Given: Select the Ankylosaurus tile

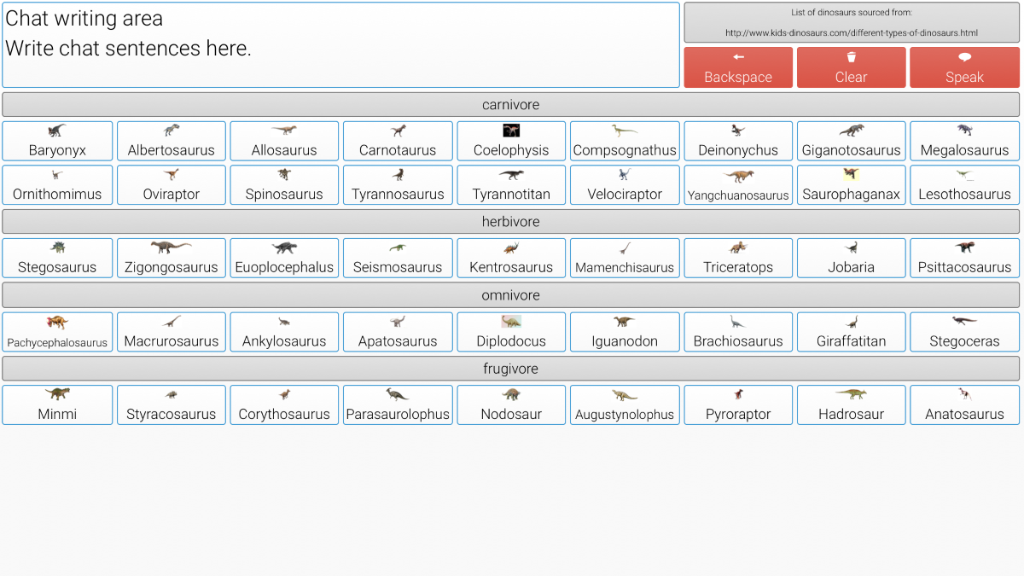Looking at the screenshot, I should [x=284, y=332].
